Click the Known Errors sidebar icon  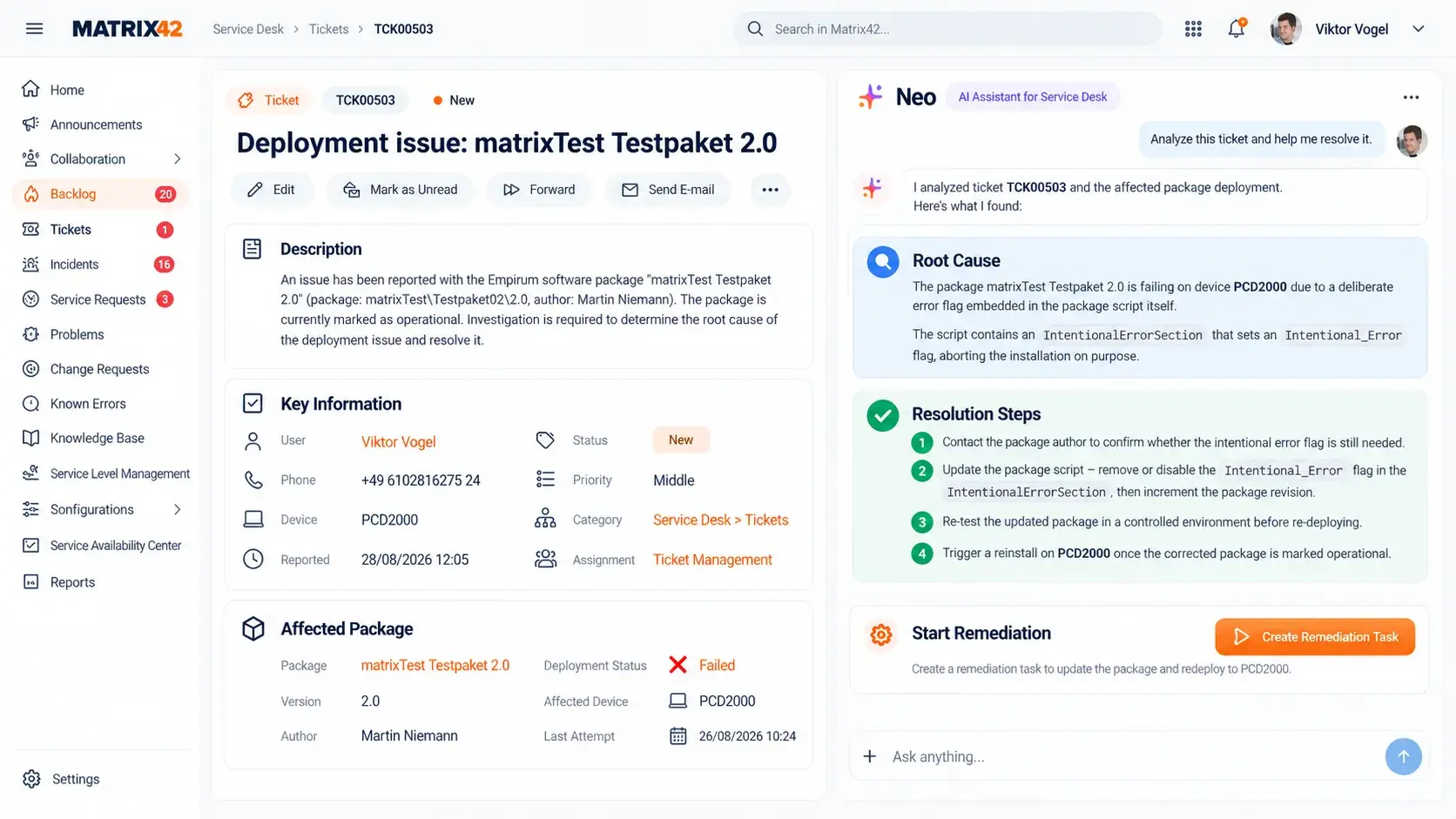click(31, 404)
